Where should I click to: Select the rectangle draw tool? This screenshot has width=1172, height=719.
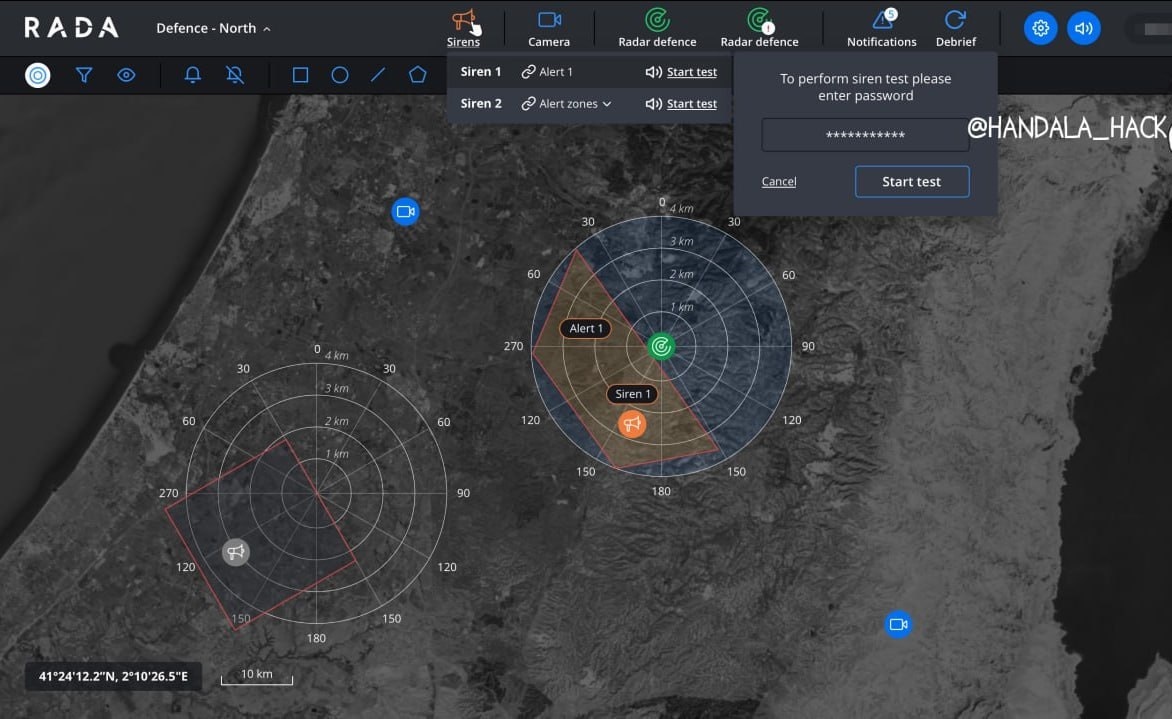pyautogui.click(x=300, y=75)
